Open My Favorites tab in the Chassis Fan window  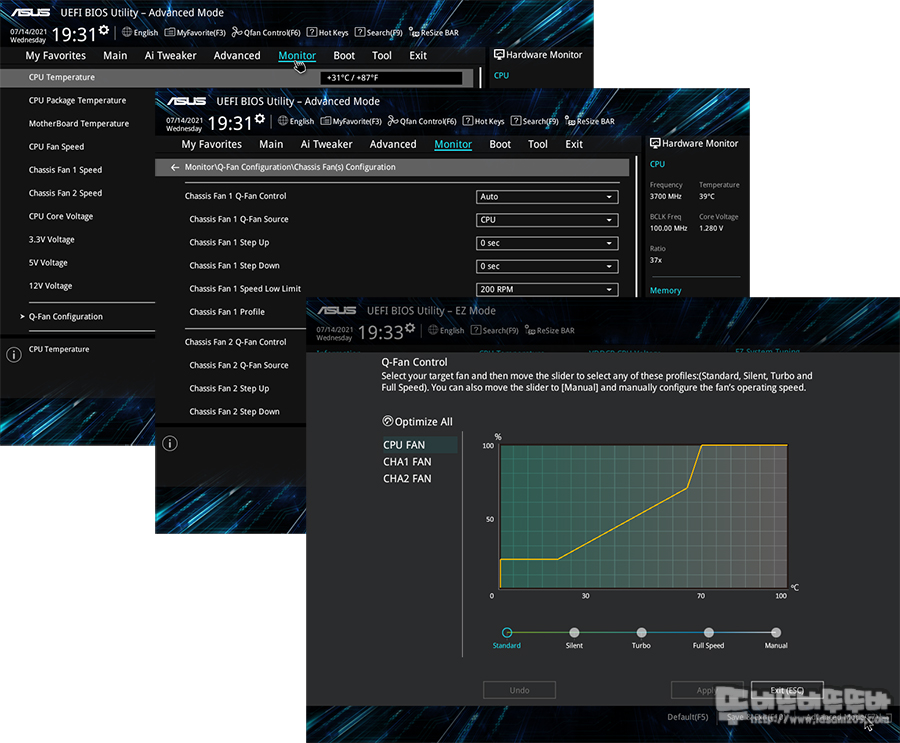[x=211, y=144]
